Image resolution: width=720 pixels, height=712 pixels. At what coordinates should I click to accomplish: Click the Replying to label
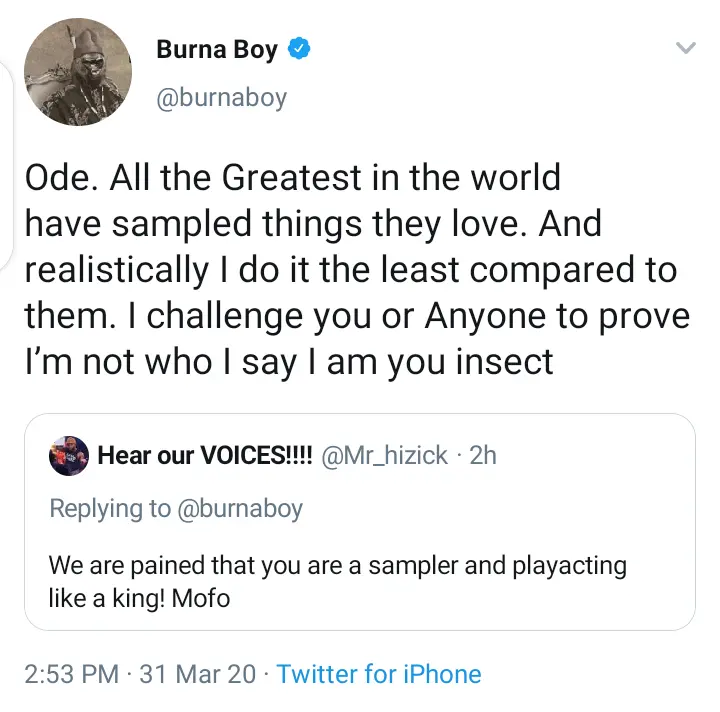coord(110,509)
